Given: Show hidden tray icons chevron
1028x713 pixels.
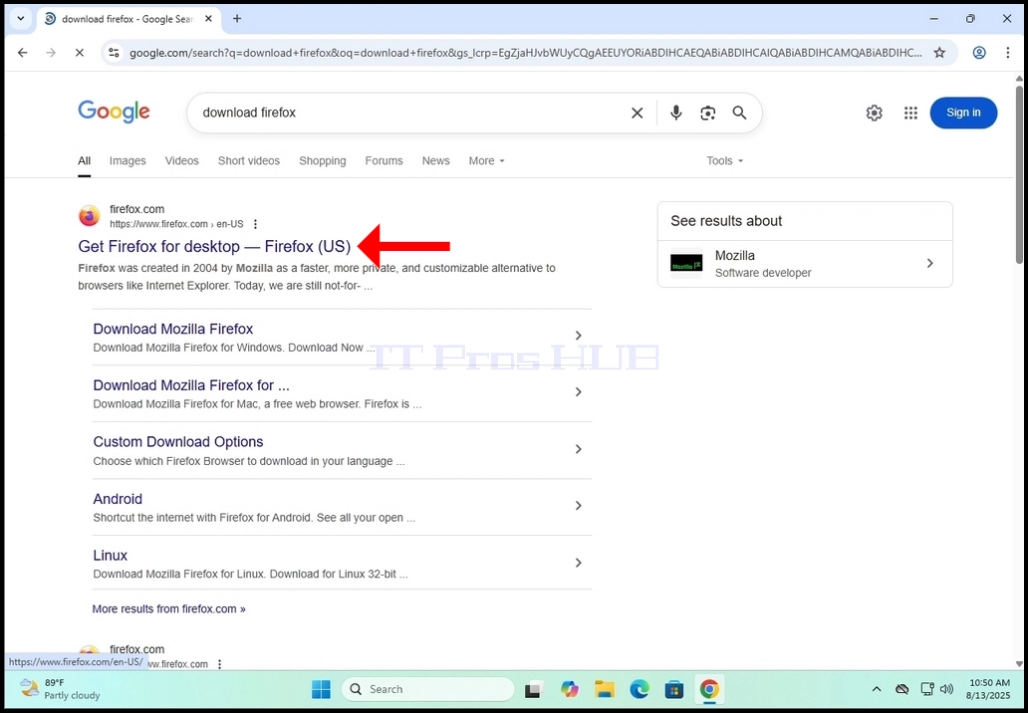Looking at the screenshot, I should (877, 689).
